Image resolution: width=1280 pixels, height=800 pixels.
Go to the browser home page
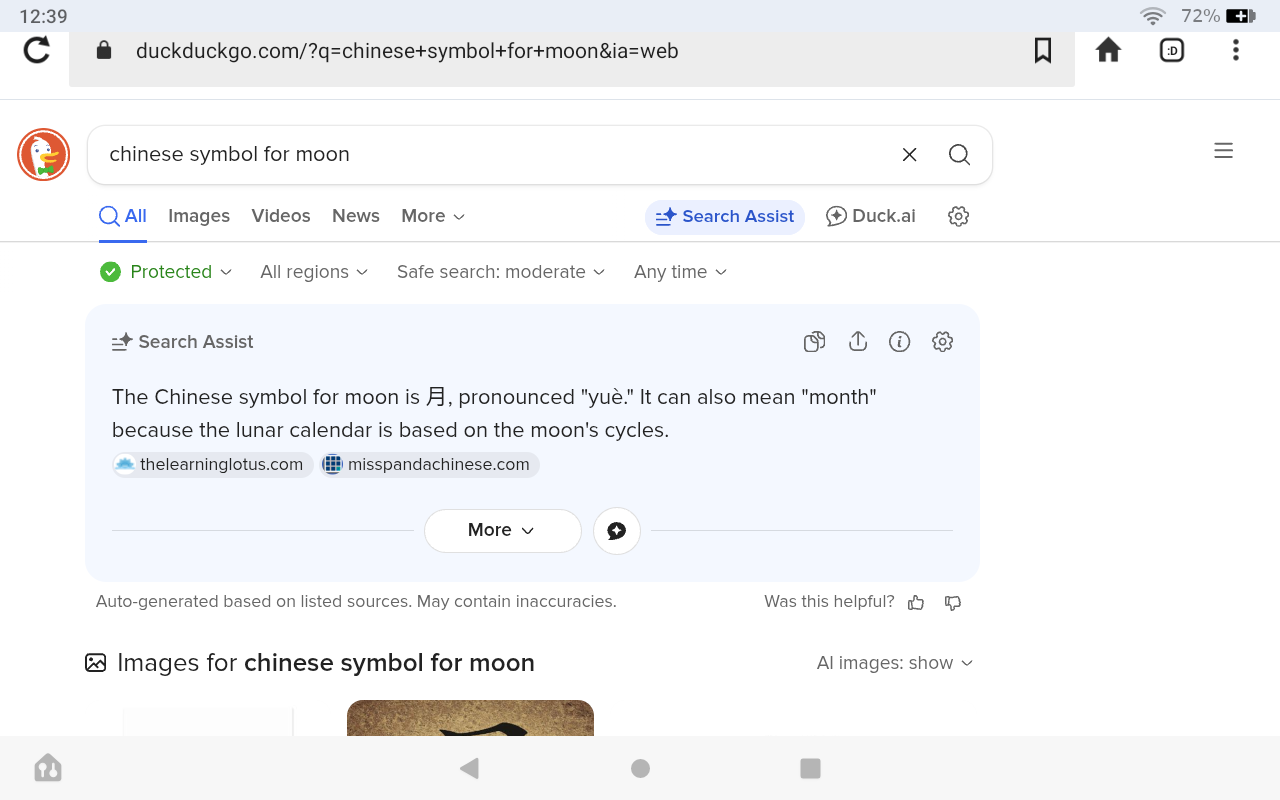[x=1108, y=50]
